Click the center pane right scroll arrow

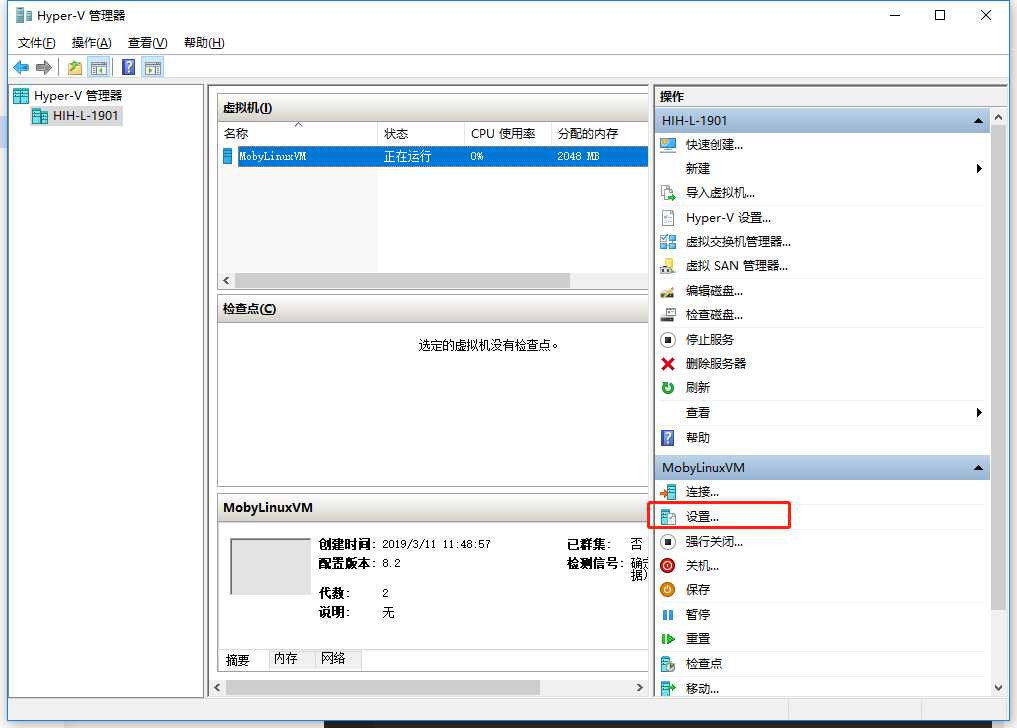[640, 687]
